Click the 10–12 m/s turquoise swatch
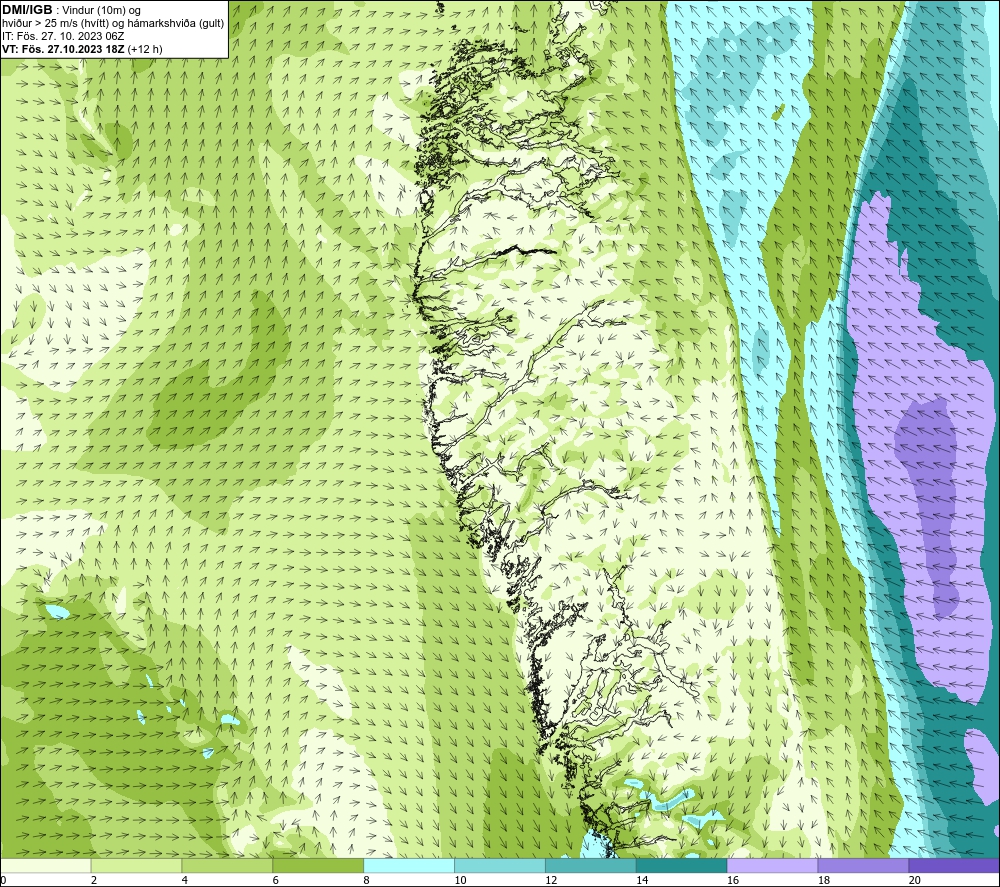This screenshot has height=887, width=1000. (500, 865)
